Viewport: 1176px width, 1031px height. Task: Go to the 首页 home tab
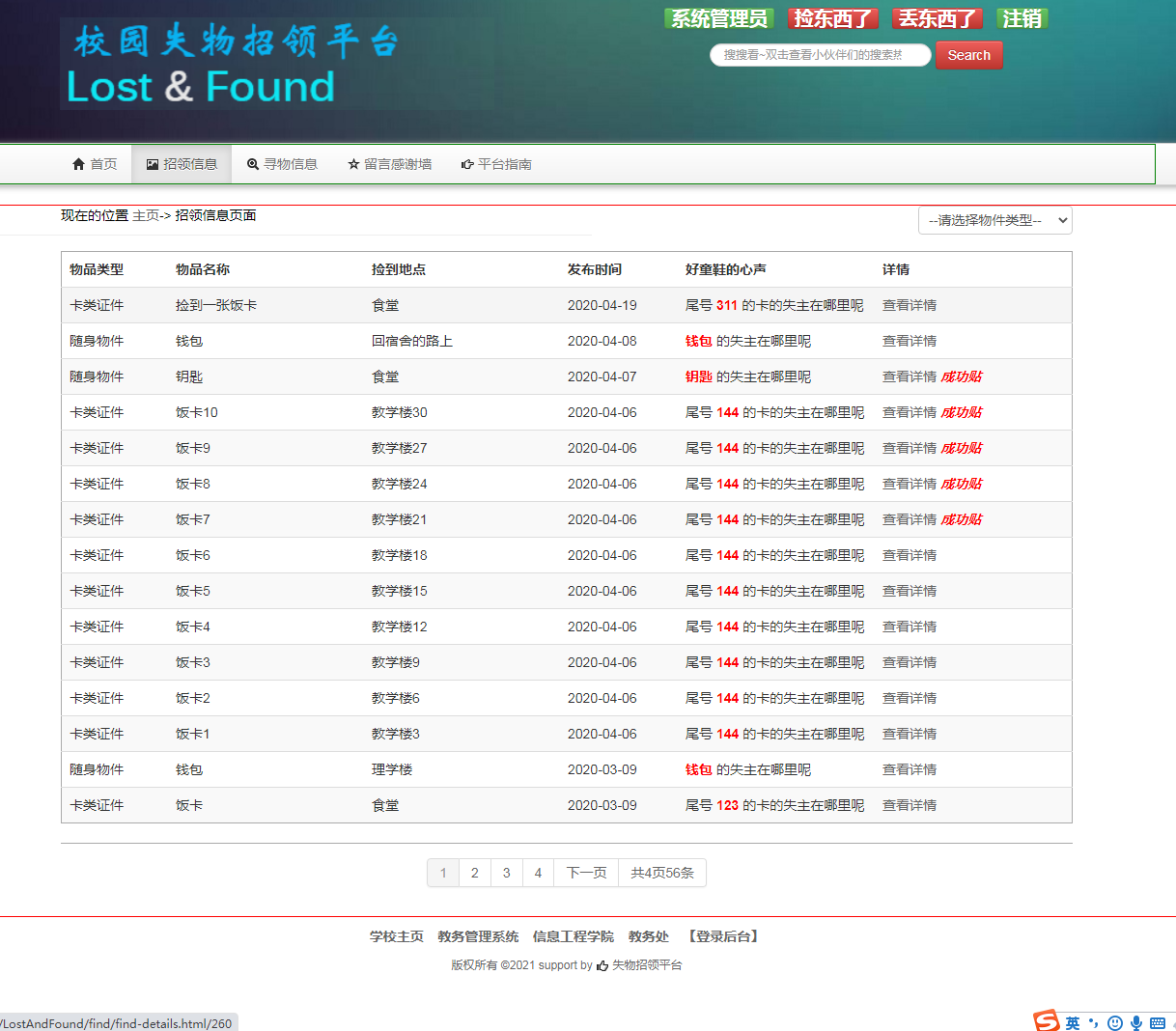pos(95,164)
